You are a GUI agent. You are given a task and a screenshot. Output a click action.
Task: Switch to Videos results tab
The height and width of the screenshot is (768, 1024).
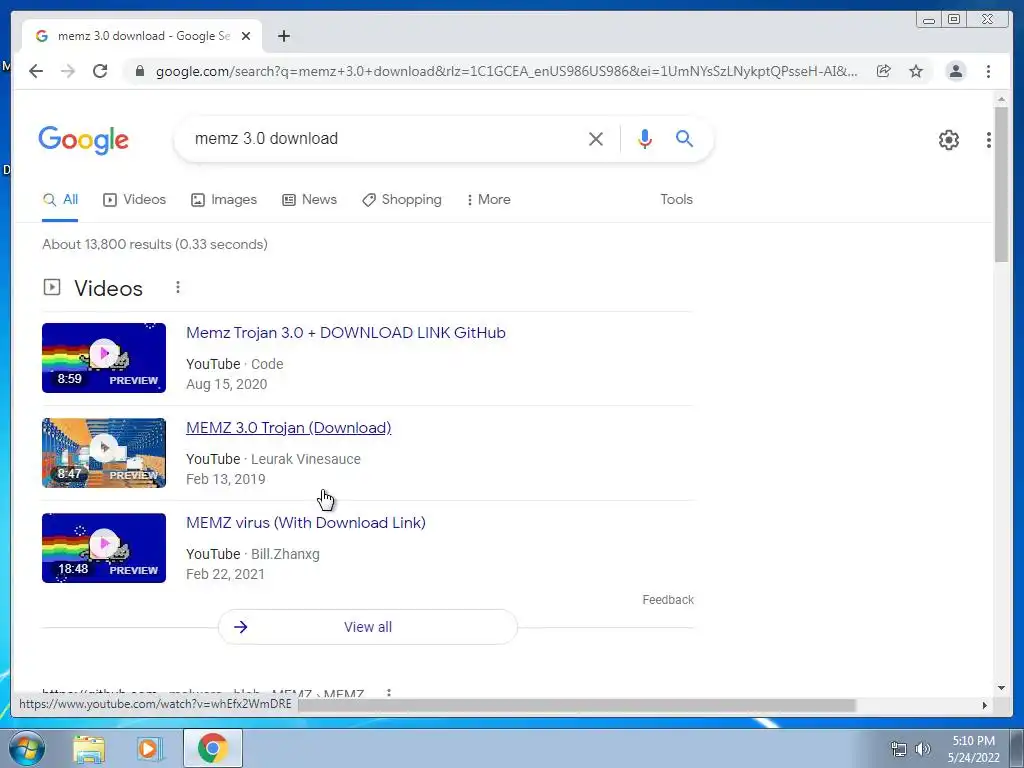coord(135,200)
